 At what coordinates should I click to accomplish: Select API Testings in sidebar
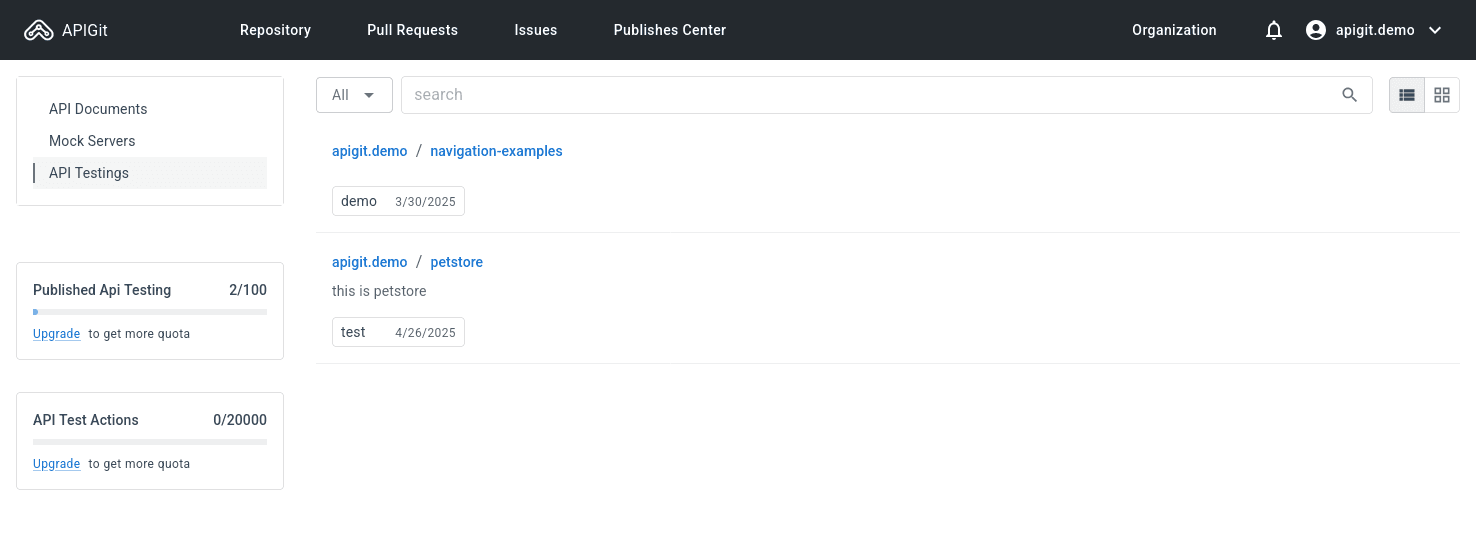point(150,173)
